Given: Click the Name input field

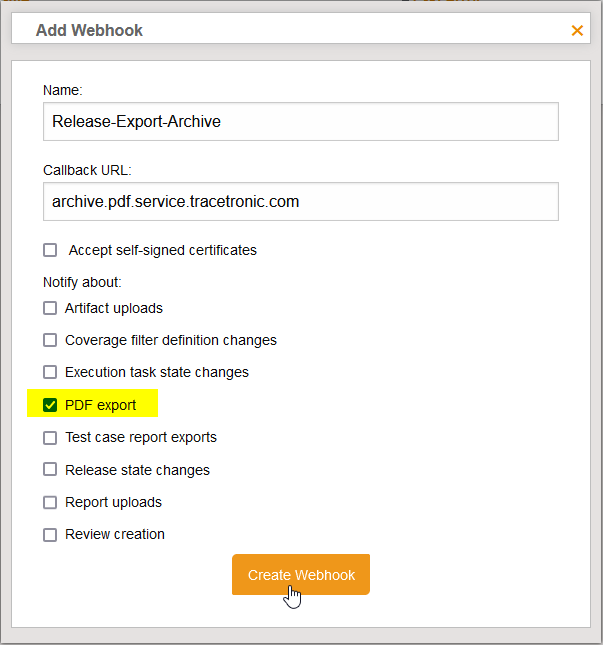Looking at the screenshot, I should coord(300,122).
